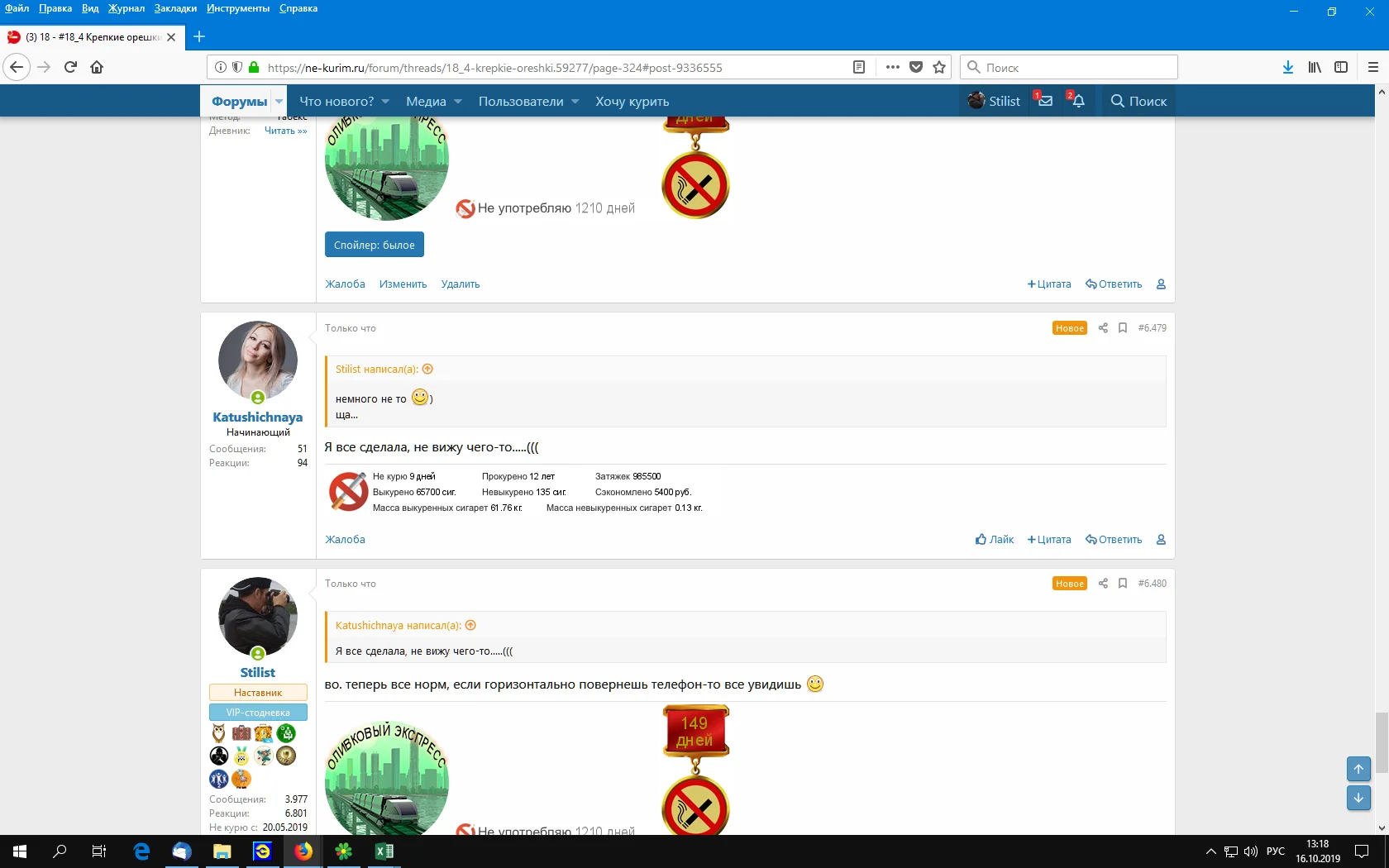
Task: Switch keyboard language РУС indicator
Action: [x=1276, y=851]
